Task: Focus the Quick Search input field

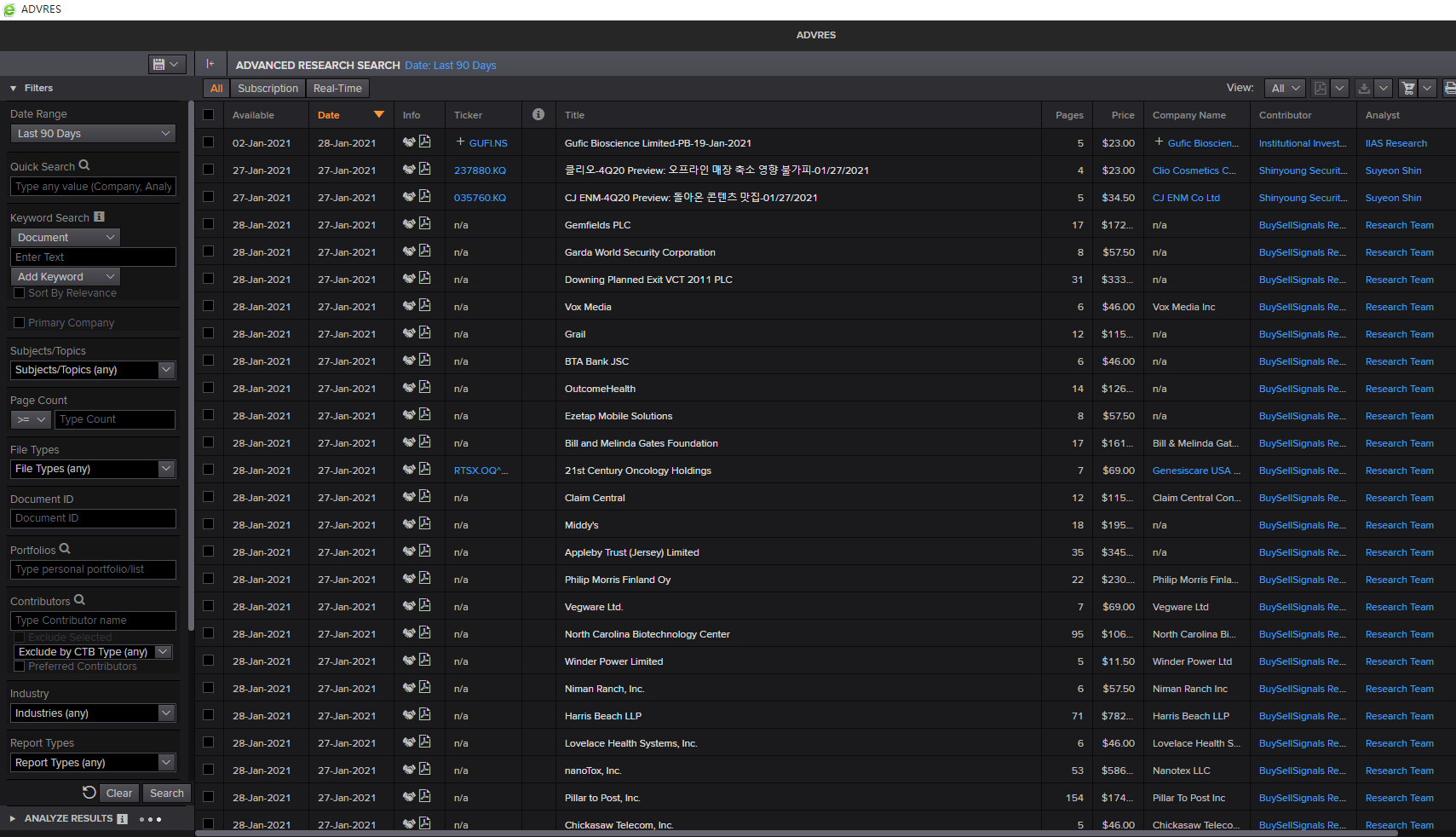Action: point(93,187)
